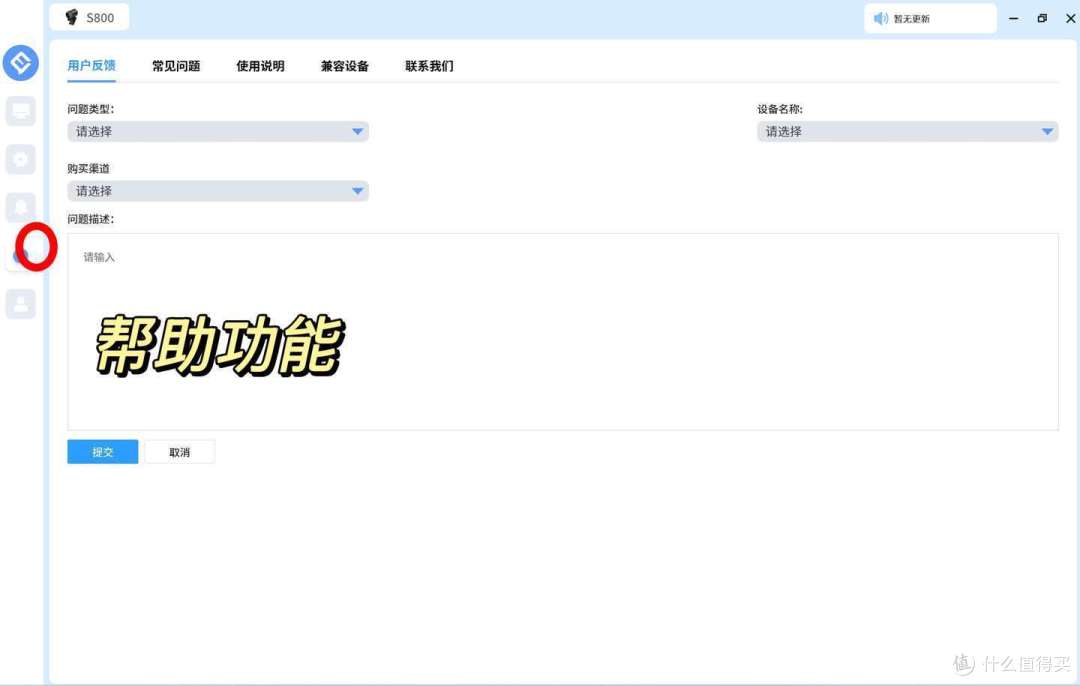Open the monitor device sidebar icon
This screenshot has width=1080, height=686.
21,111
